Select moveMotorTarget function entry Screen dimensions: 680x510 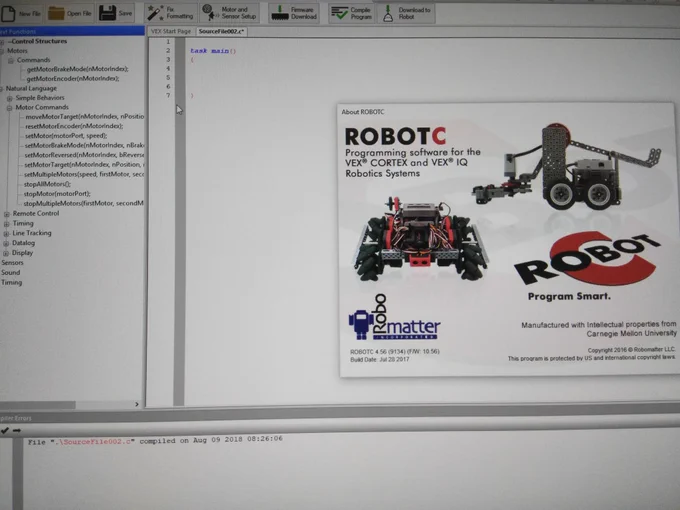click(85, 117)
